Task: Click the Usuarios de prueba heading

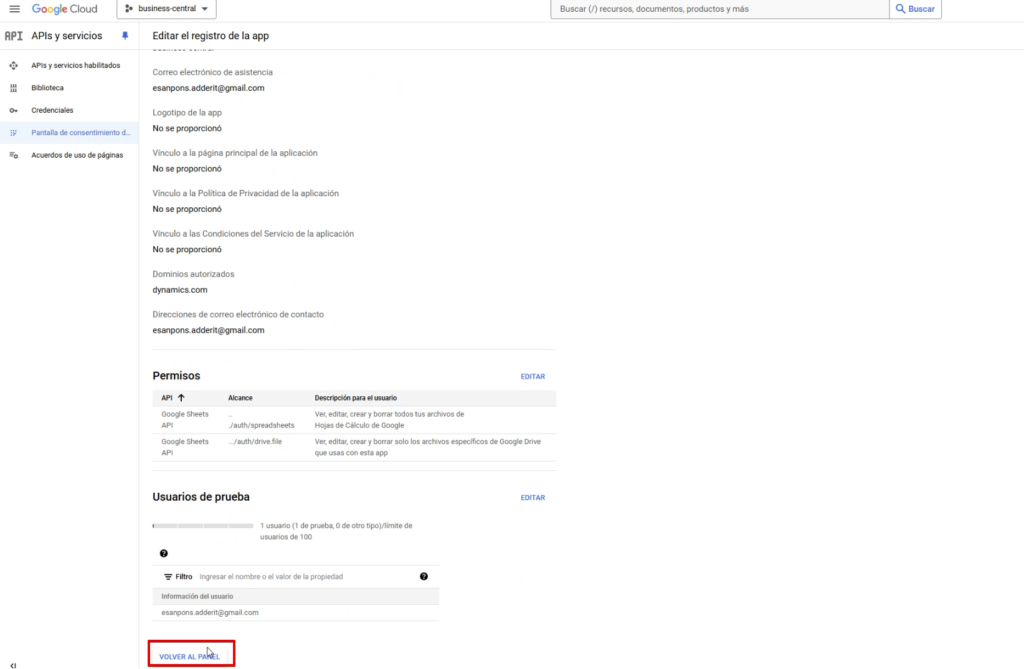Action: point(201,497)
